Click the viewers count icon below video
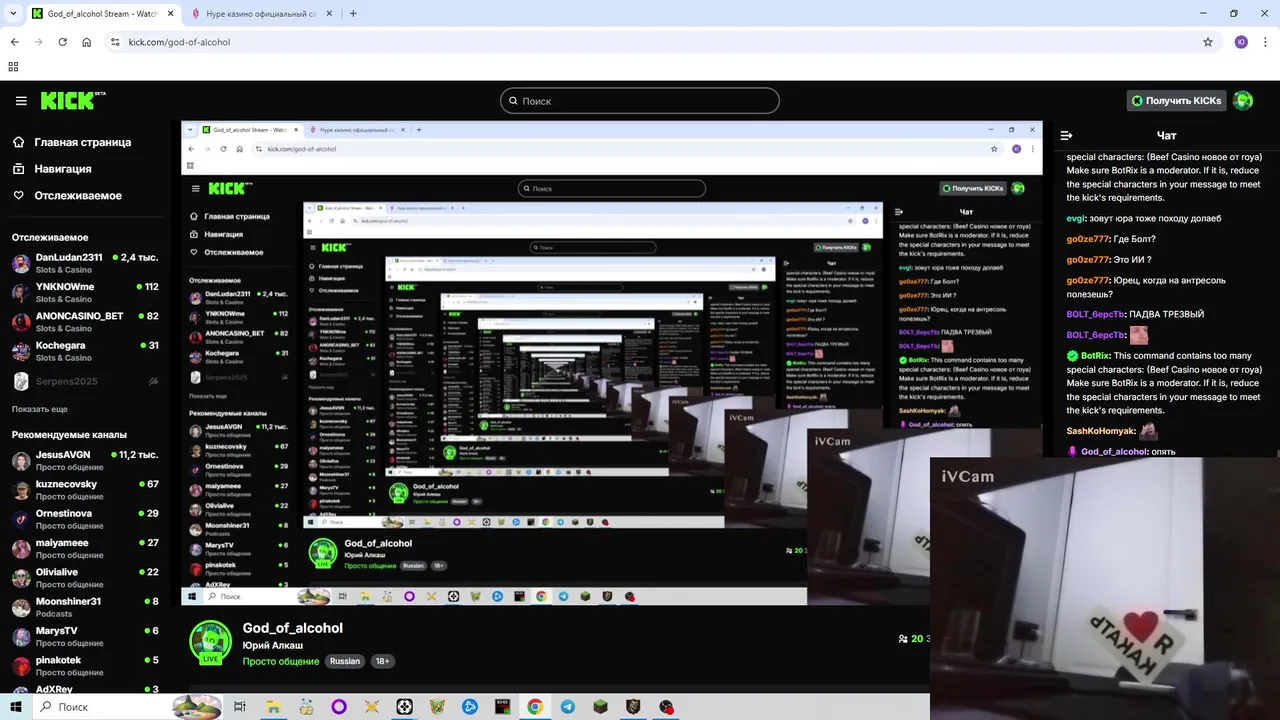Screen dimensions: 1280x720 click(903, 639)
